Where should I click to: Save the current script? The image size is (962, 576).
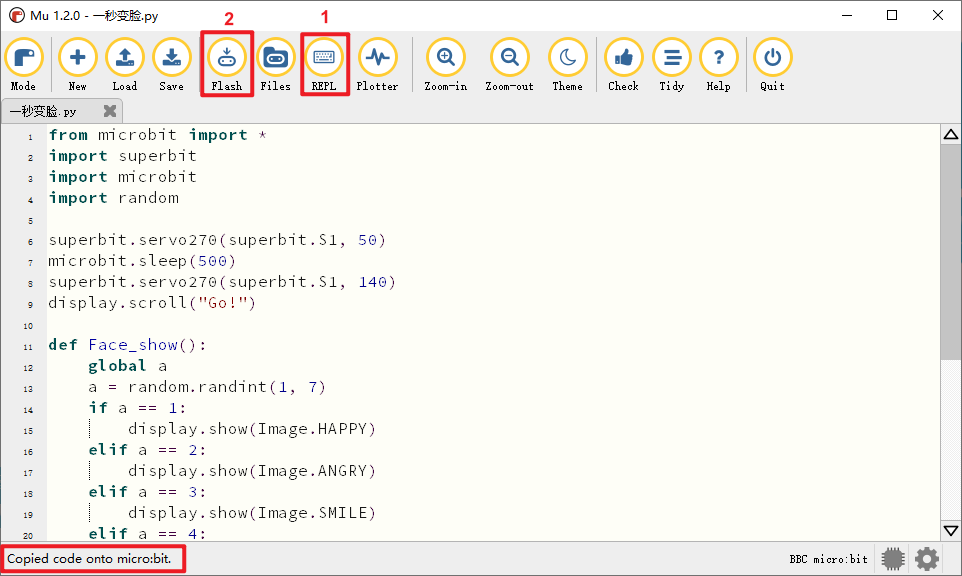point(172,64)
